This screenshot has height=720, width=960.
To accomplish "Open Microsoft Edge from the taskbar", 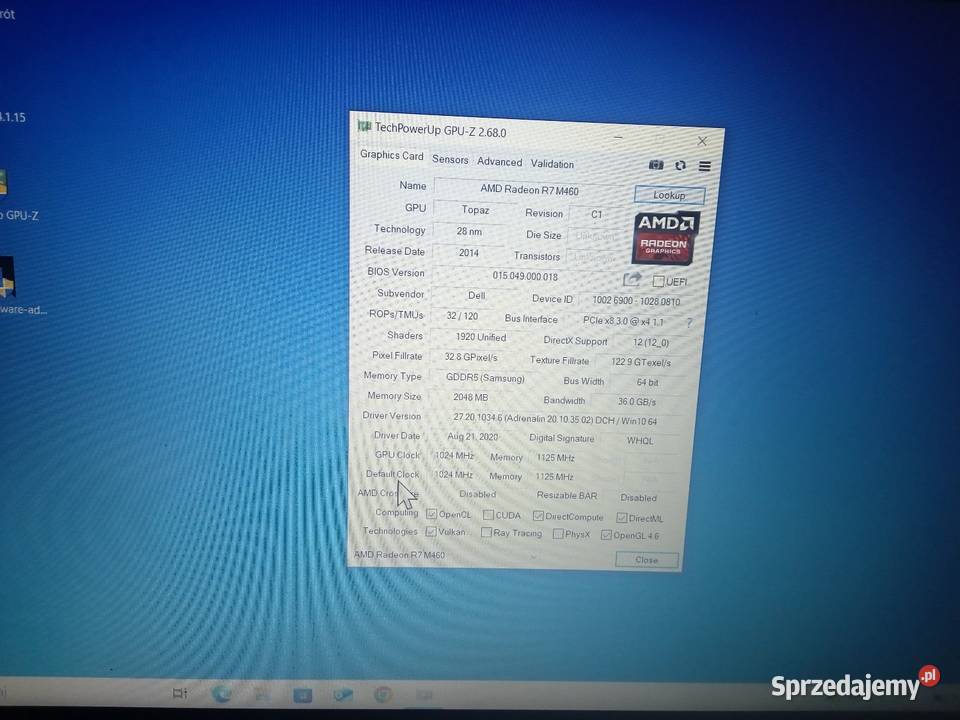I will (x=222, y=693).
